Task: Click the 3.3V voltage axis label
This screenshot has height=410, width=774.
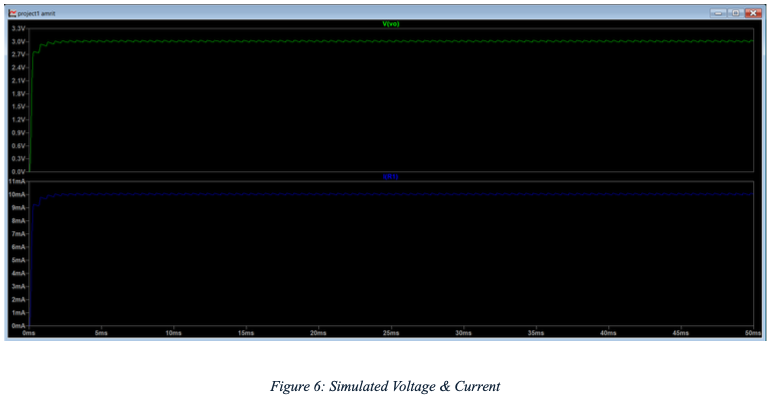Action: point(18,28)
